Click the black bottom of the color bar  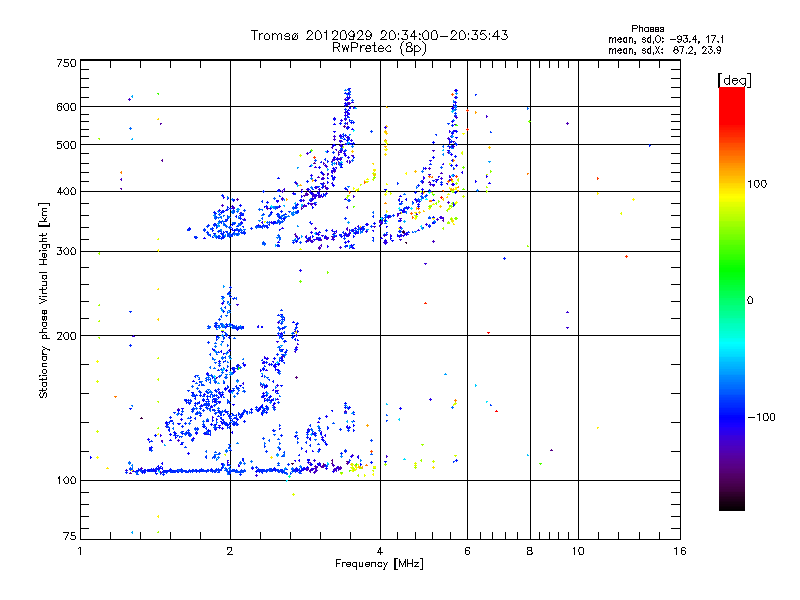(732, 503)
